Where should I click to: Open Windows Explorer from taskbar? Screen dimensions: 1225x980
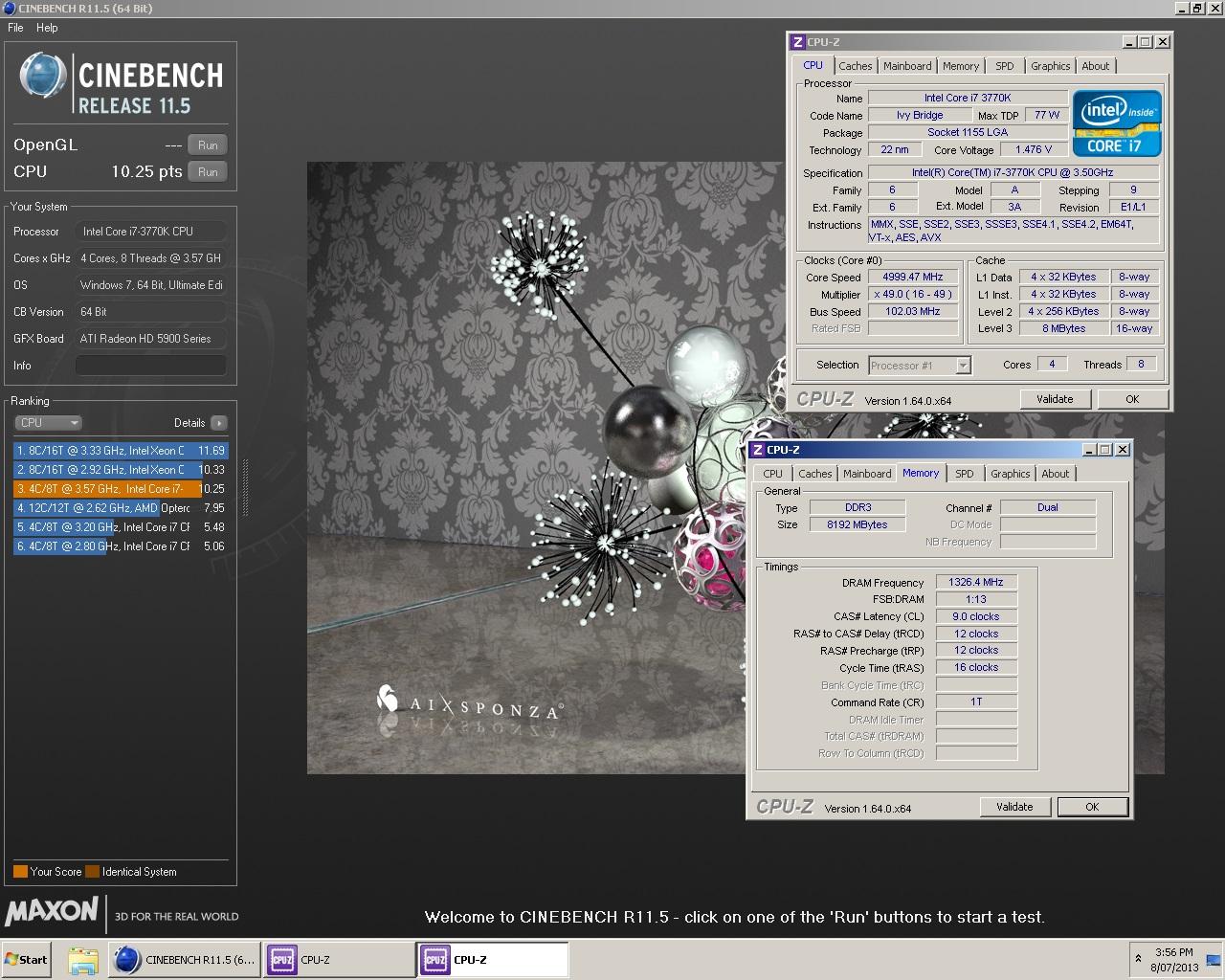pyautogui.click(x=83, y=960)
